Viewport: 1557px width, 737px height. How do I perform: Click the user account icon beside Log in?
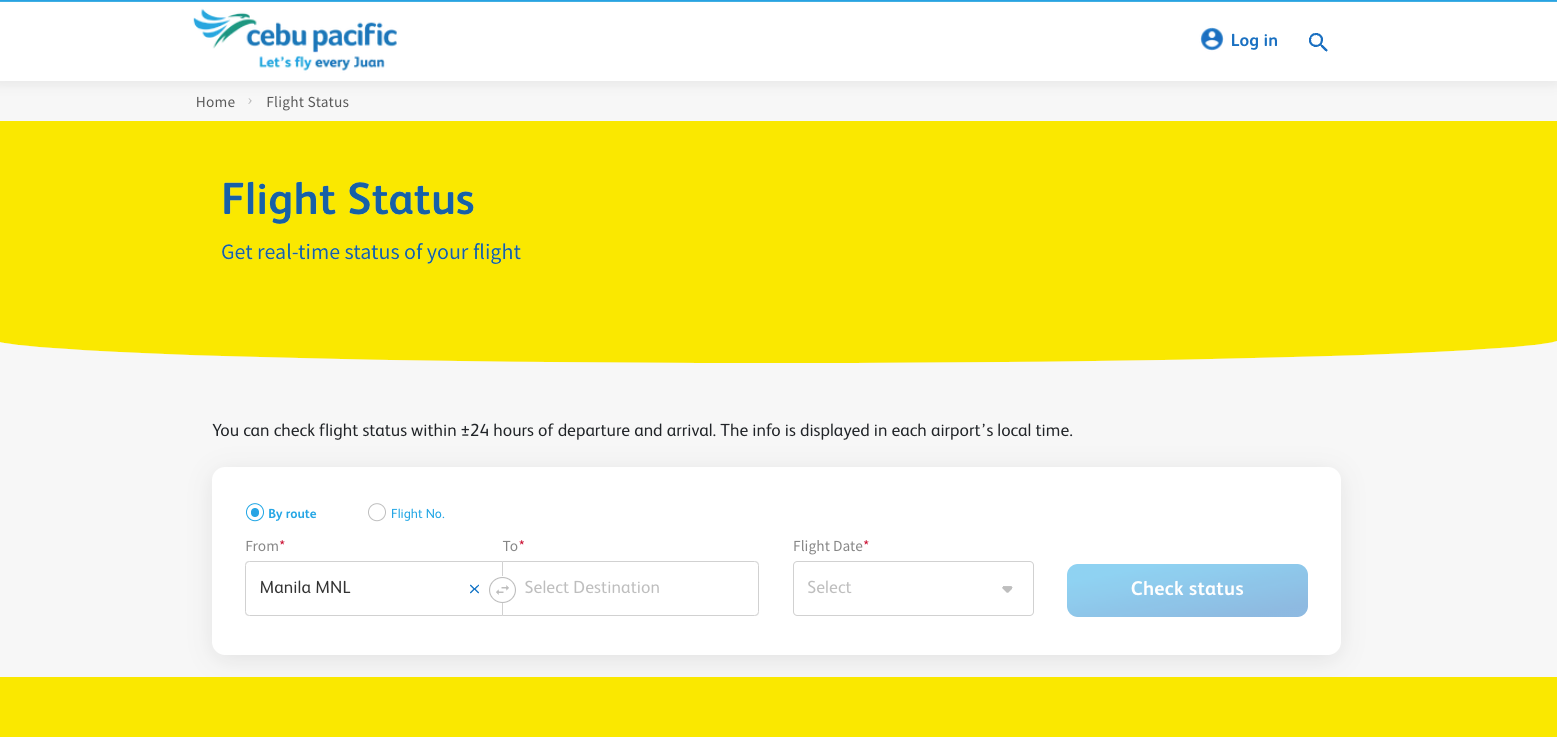click(x=1211, y=40)
